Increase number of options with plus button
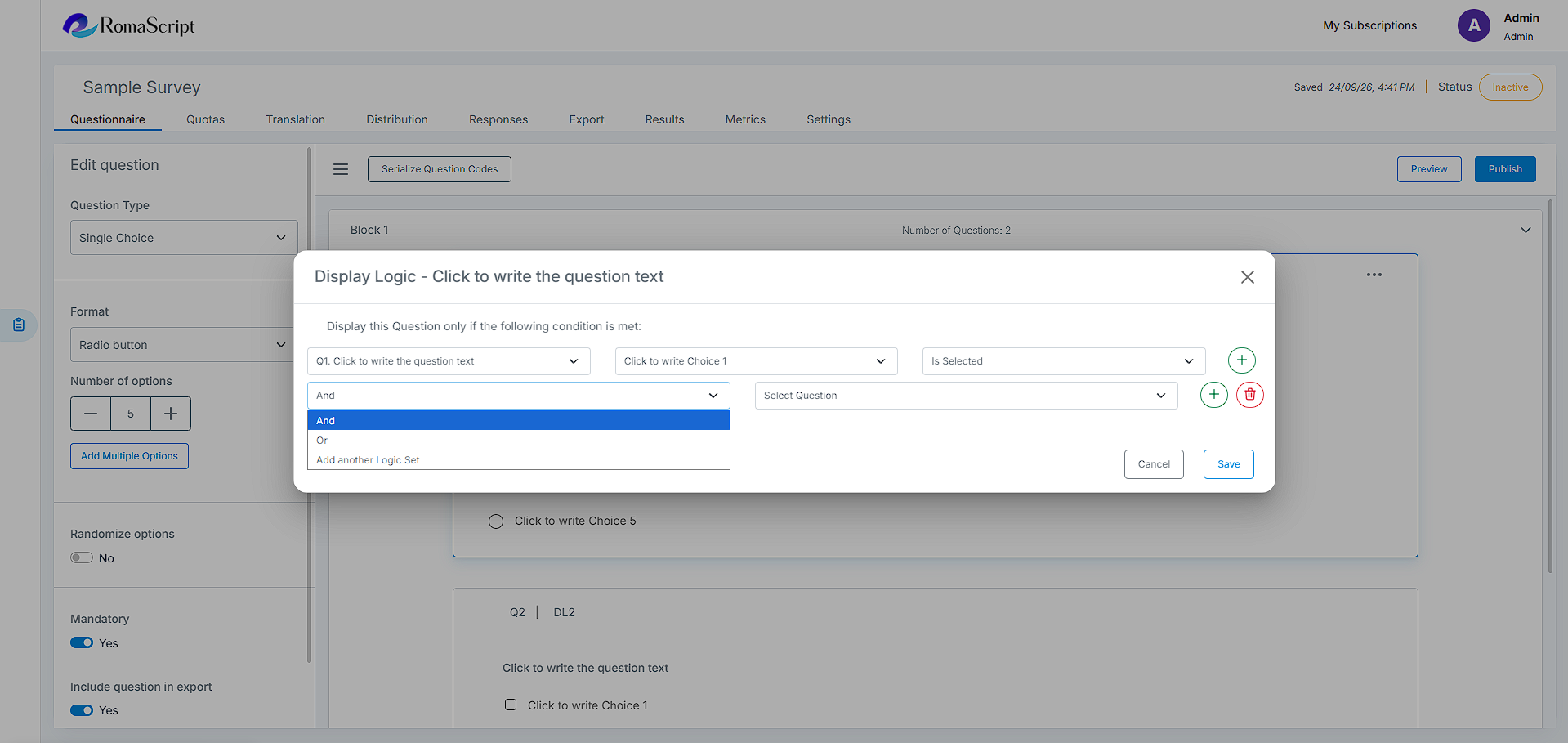1568x743 pixels. pyautogui.click(x=171, y=414)
